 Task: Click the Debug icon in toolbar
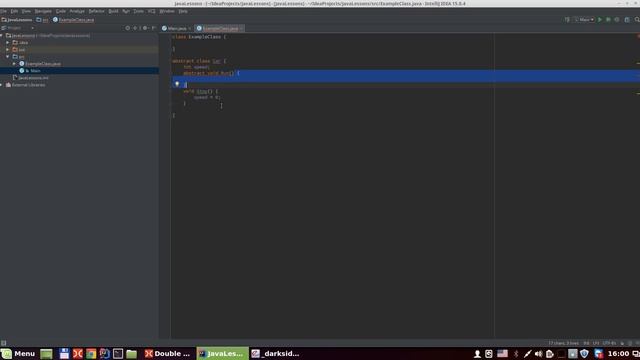click(608, 20)
